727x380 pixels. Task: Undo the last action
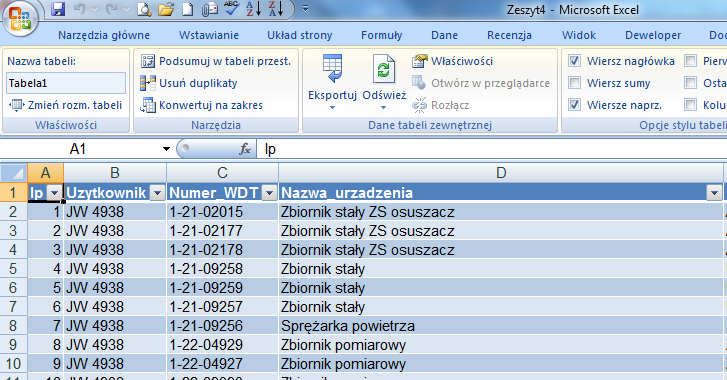(80, 9)
